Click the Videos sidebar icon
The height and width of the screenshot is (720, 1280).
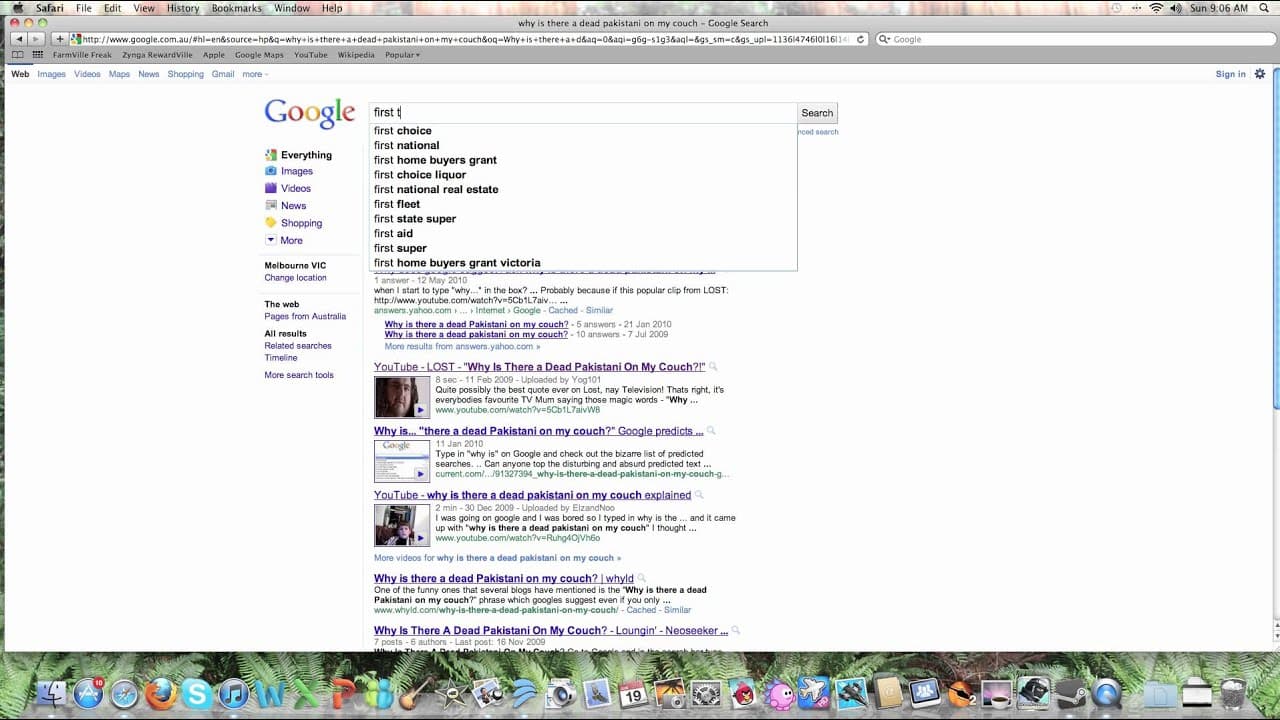[x=271, y=188]
